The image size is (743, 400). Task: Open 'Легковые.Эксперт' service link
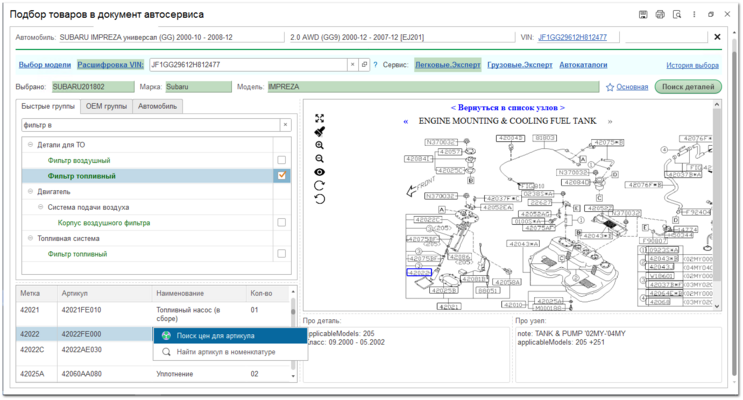448,65
